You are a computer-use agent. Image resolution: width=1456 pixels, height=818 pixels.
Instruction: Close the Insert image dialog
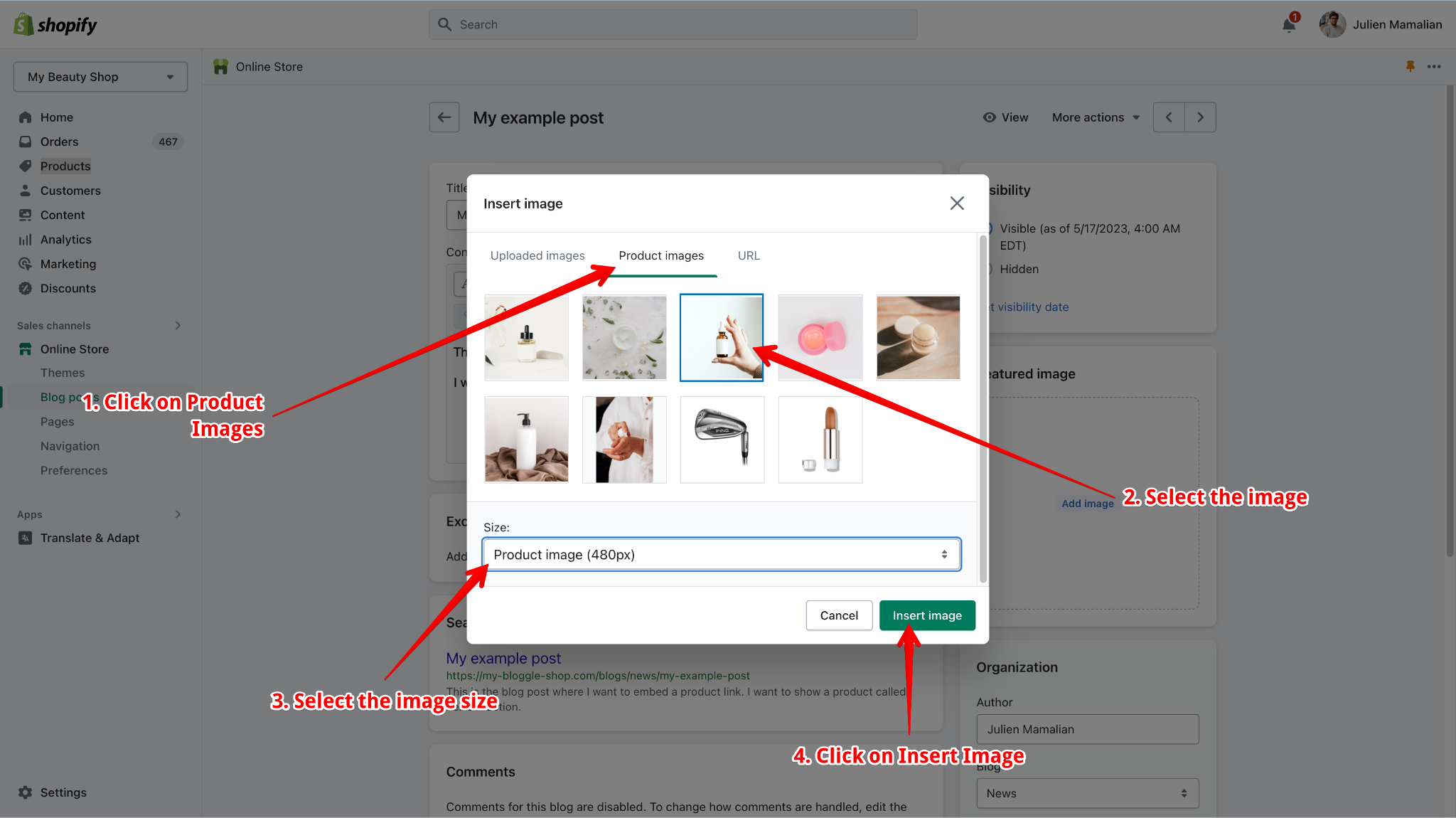[956, 203]
